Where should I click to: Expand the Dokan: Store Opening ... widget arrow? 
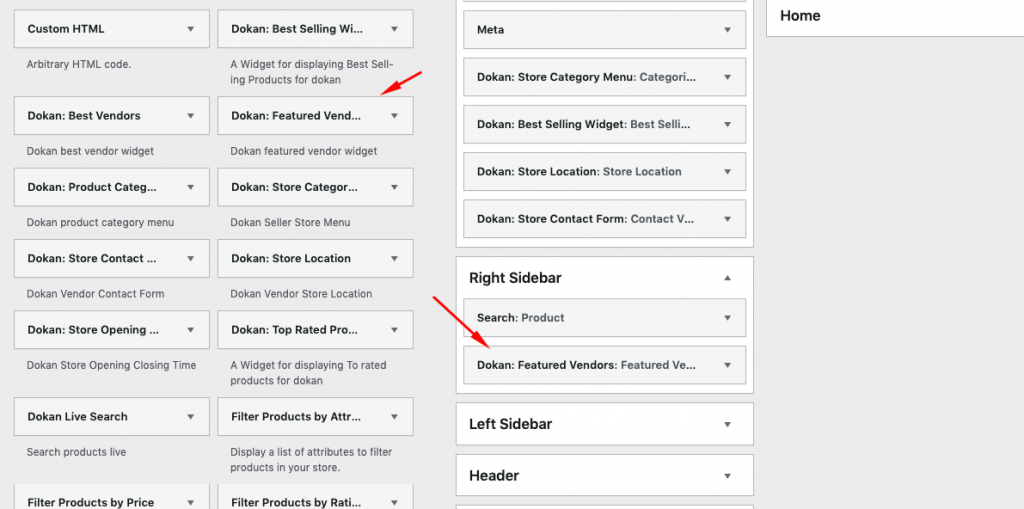[191, 329]
